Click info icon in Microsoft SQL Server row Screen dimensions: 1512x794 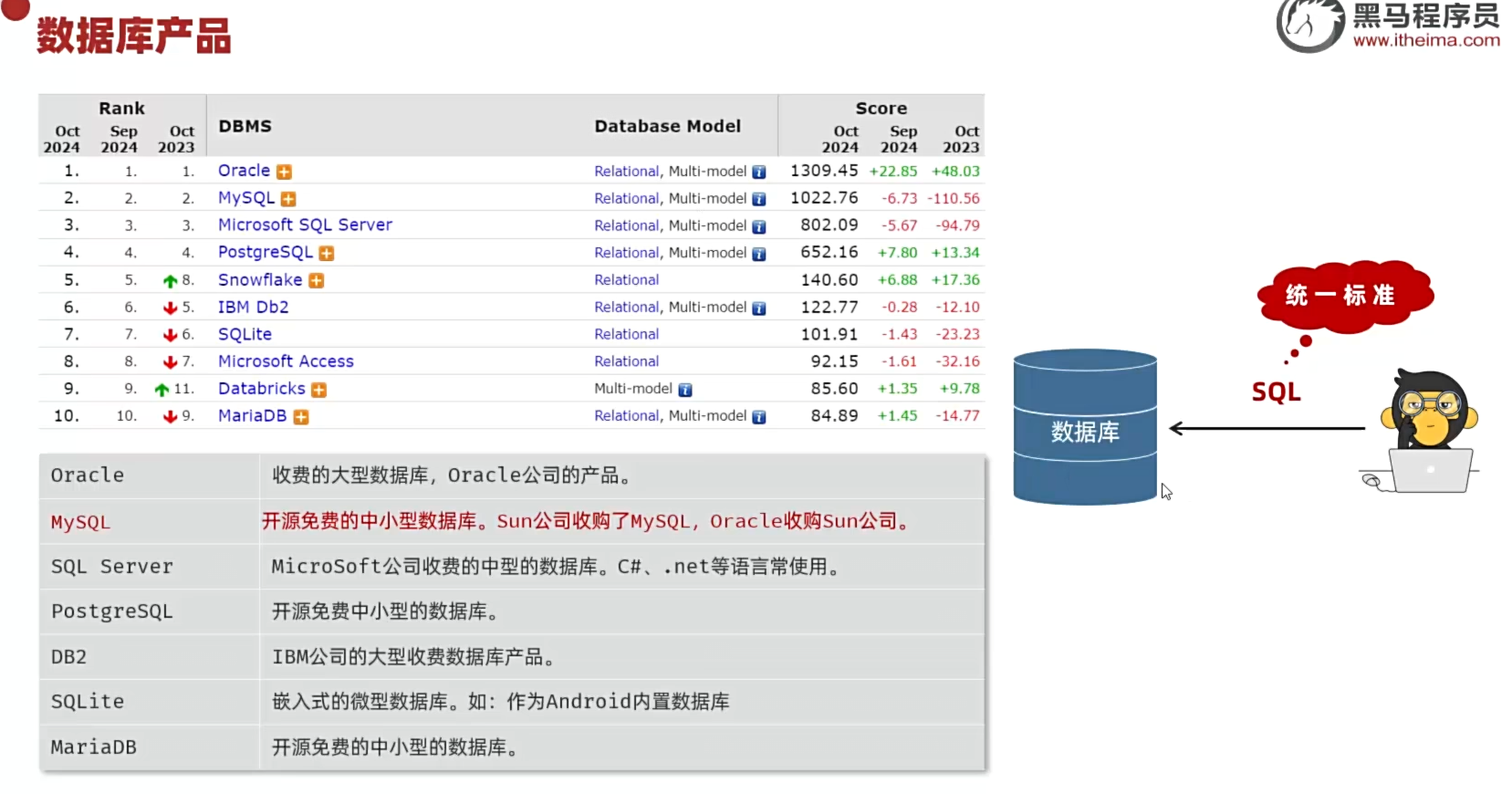pyautogui.click(x=759, y=226)
